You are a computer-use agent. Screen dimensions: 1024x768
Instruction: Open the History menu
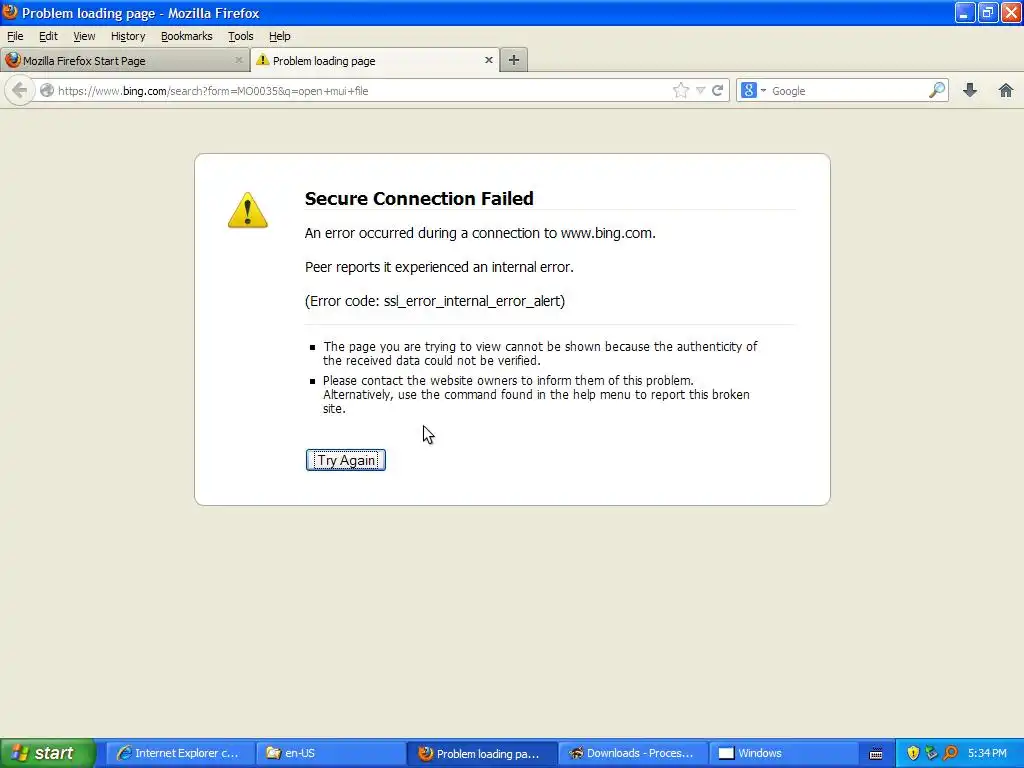tap(128, 37)
